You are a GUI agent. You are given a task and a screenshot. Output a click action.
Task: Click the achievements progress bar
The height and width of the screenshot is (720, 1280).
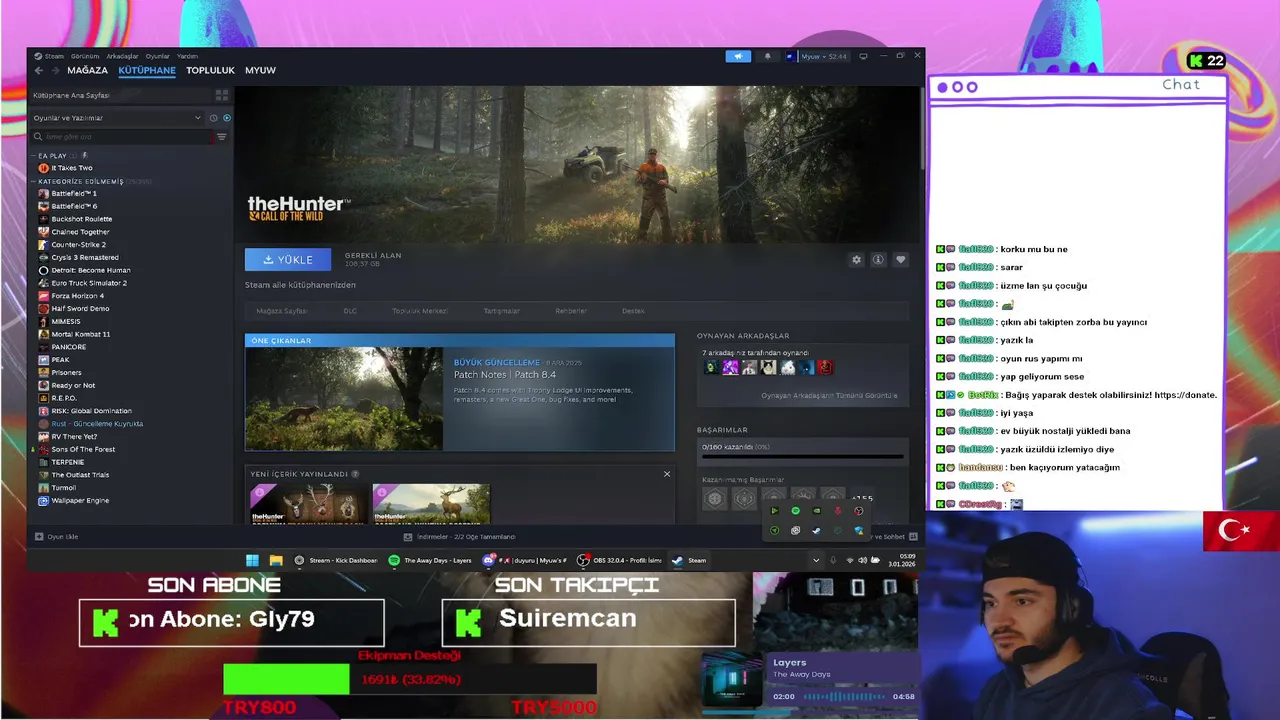click(x=803, y=456)
